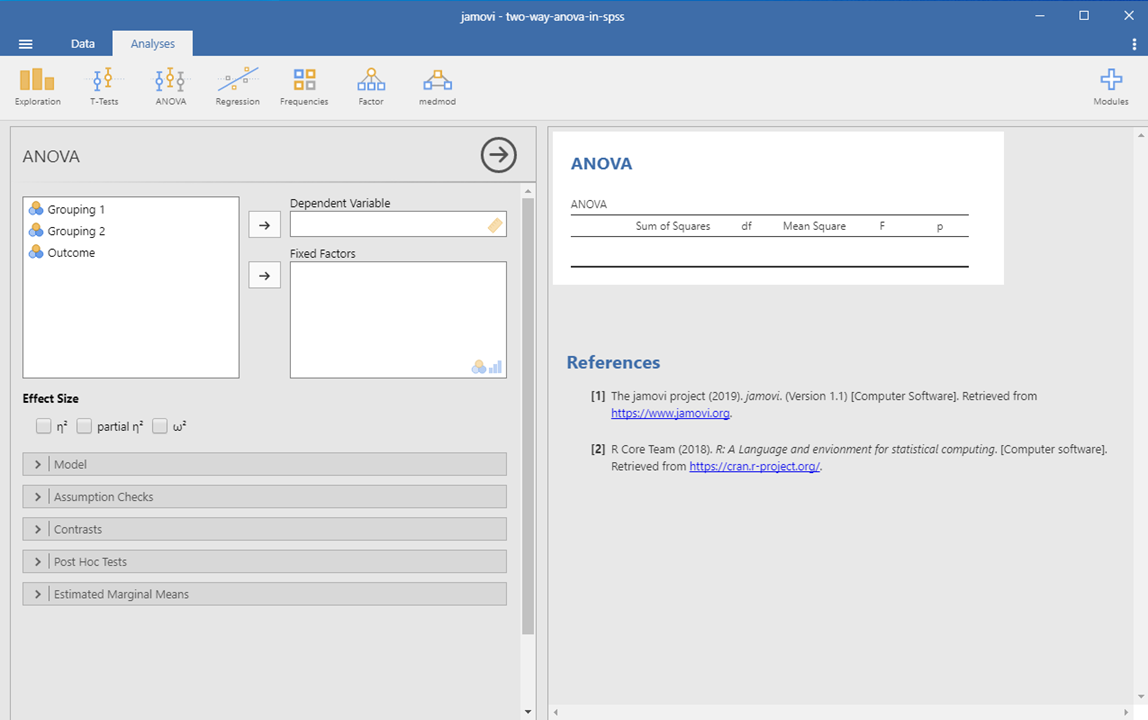Open the Modules add-on library

[1110, 87]
